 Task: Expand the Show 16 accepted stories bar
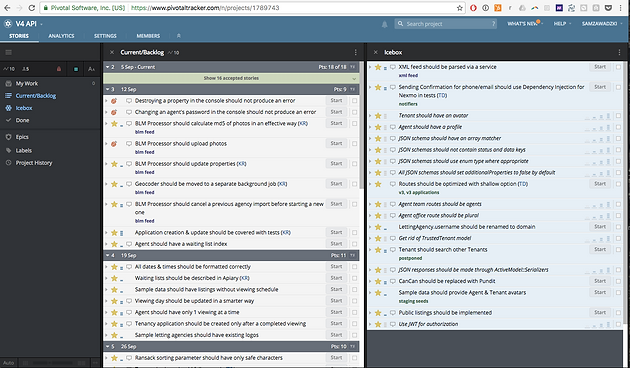pyautogui.click(x=231, y=78)
